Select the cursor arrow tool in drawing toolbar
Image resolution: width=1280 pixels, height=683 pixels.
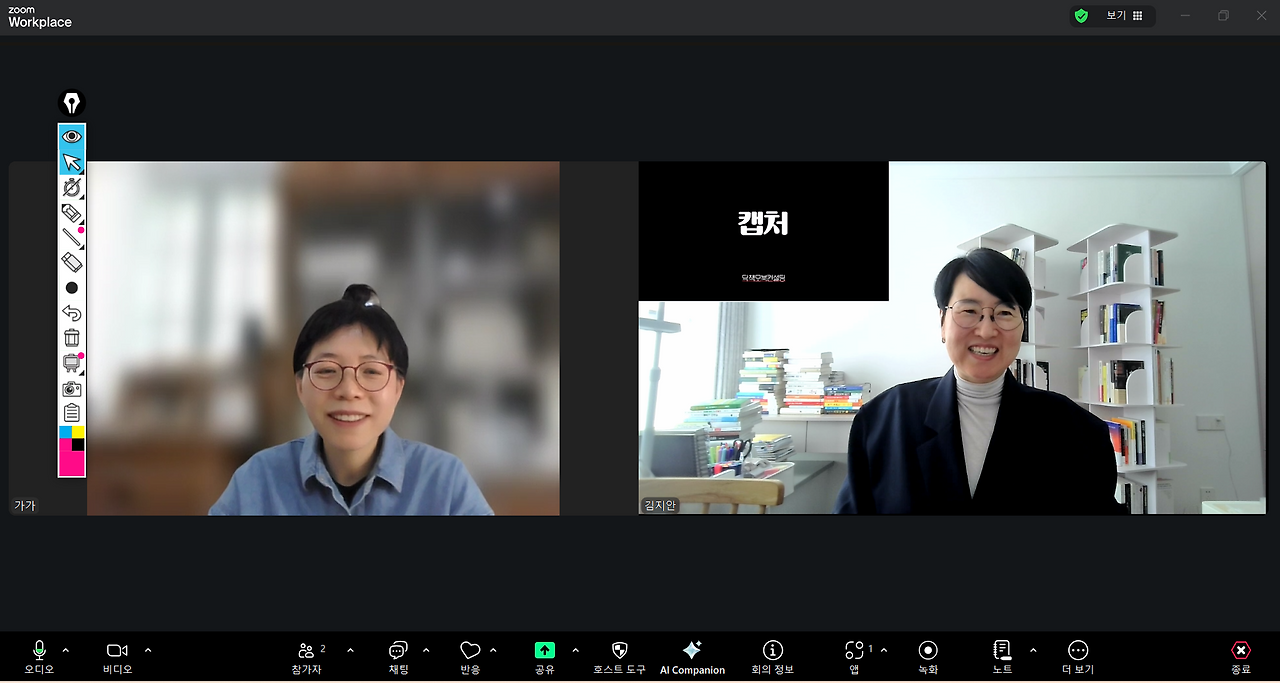[x=72, y=162]
